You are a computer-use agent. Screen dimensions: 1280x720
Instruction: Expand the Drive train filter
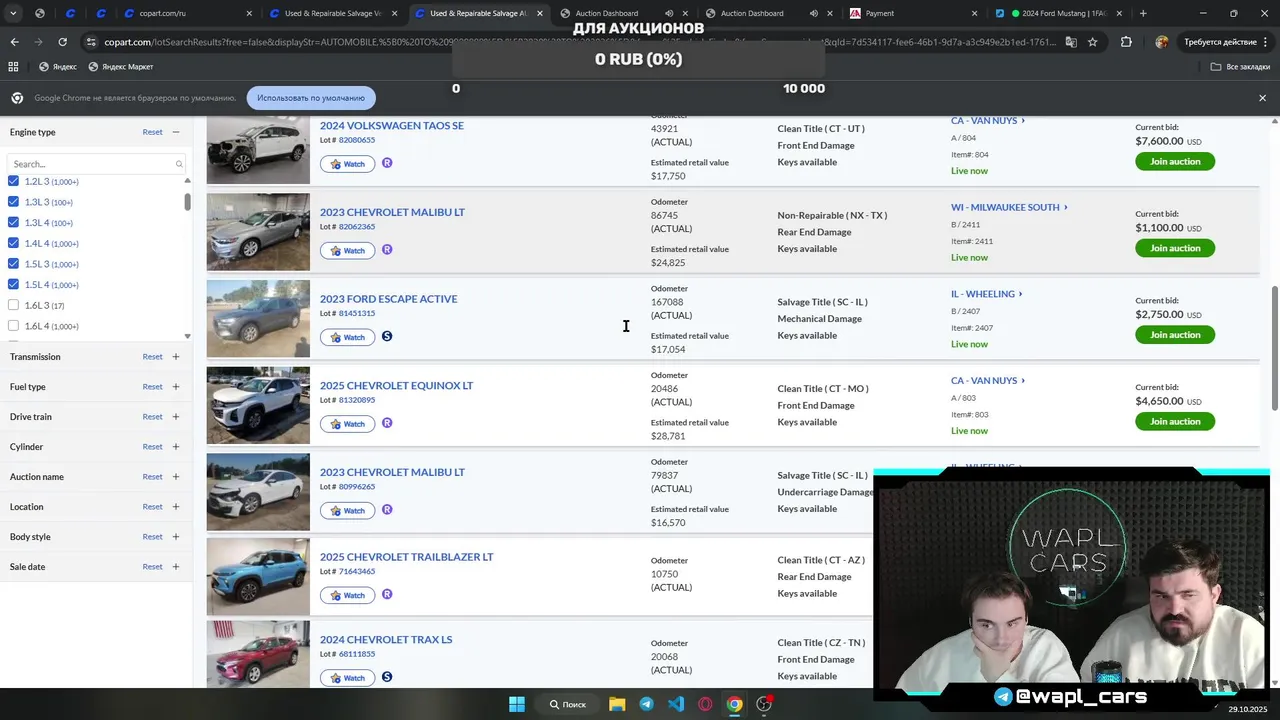click(x=176, y=417)
